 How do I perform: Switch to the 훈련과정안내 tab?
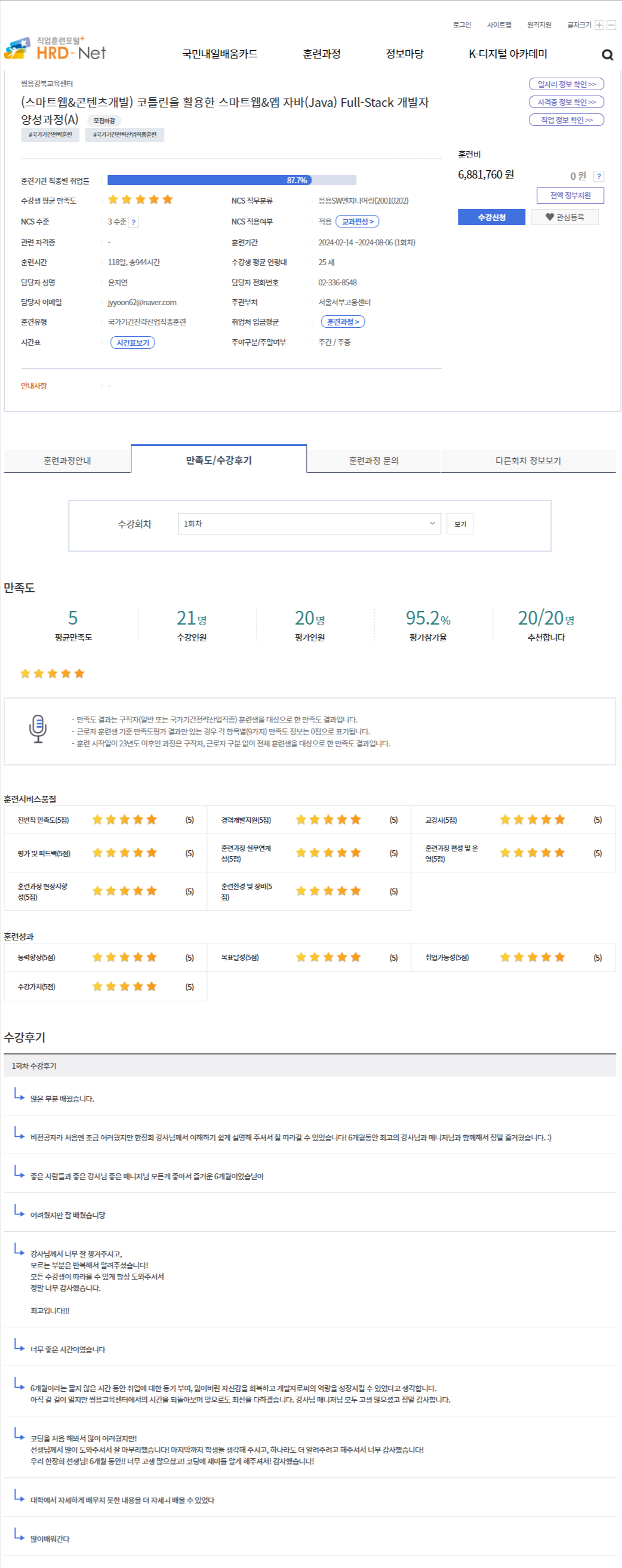point(67,460)
